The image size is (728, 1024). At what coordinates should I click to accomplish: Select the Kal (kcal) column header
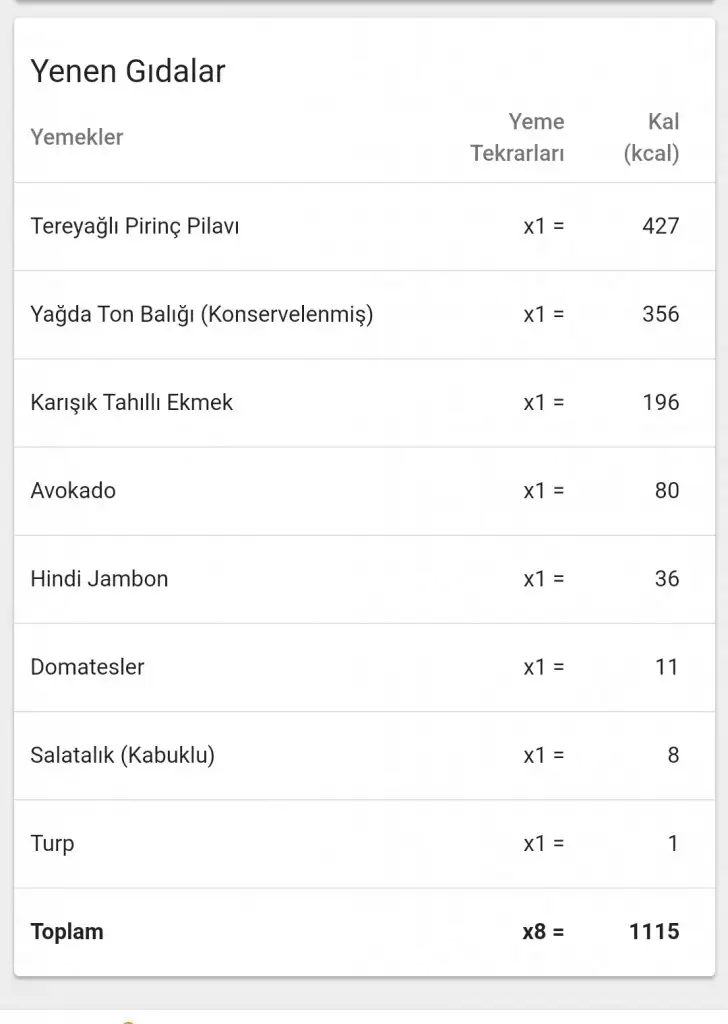click(652, 138)
